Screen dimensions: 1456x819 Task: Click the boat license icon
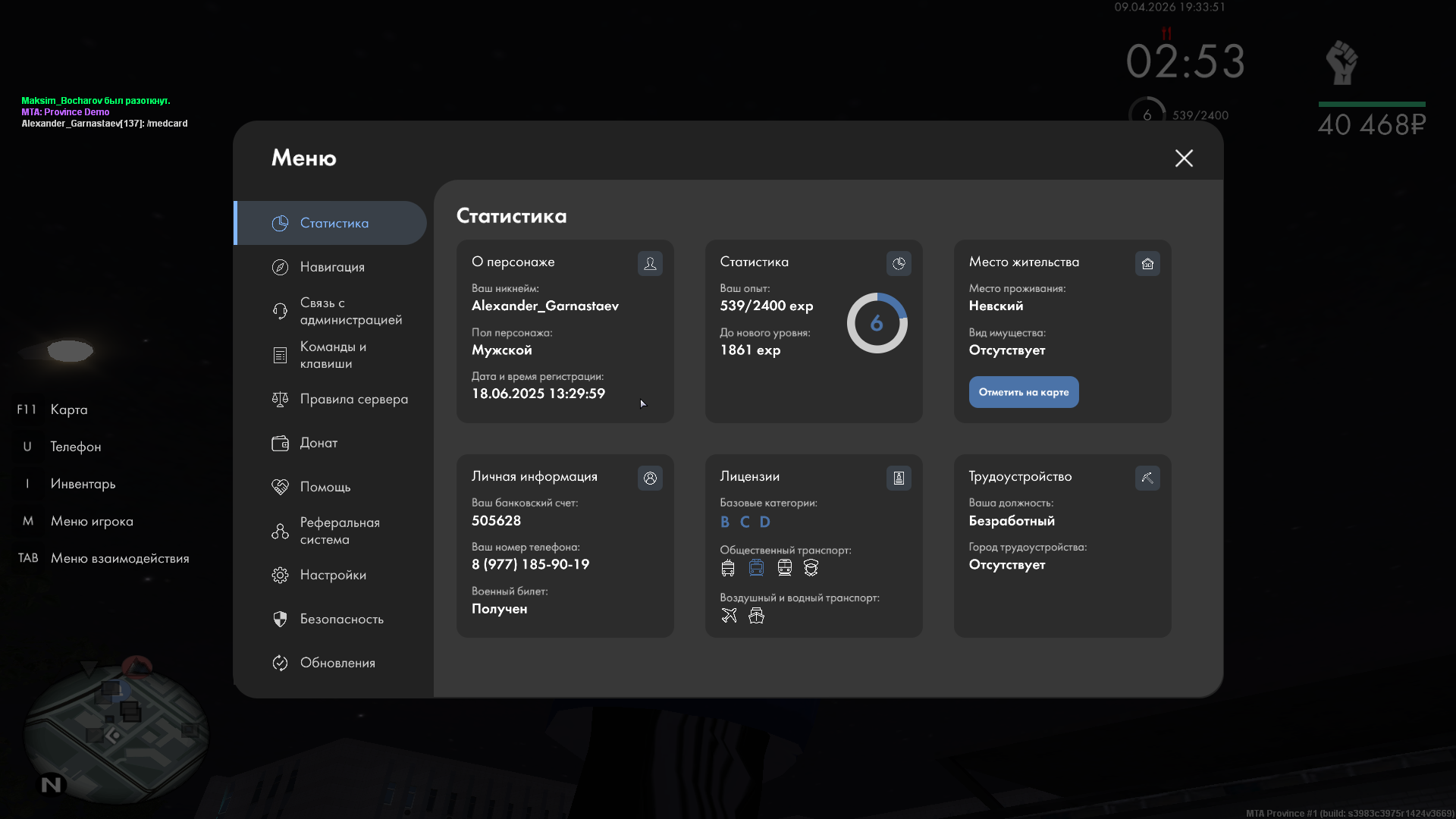756,615
